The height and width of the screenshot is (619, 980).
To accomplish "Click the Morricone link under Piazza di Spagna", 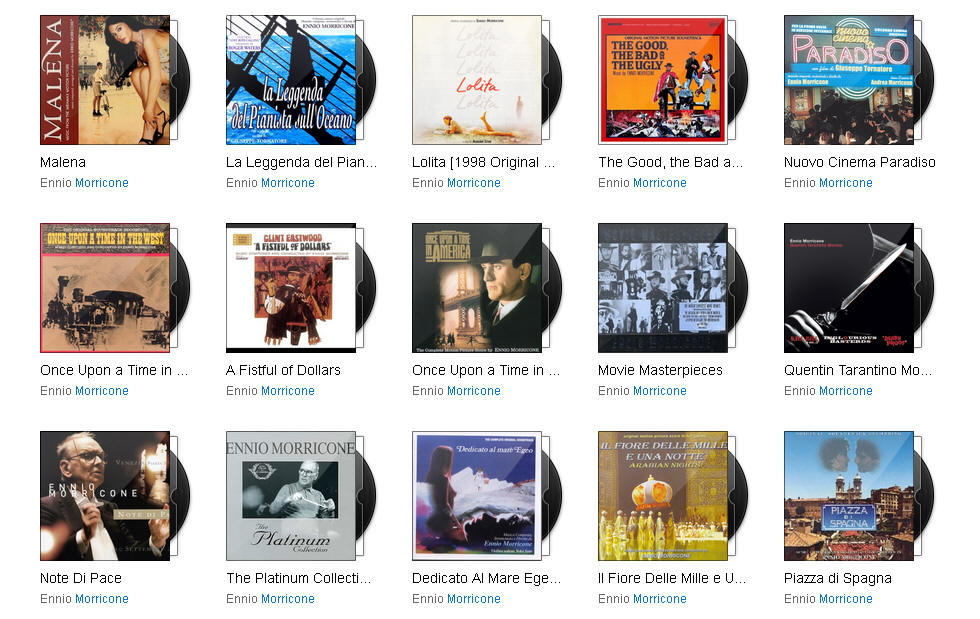I will coord(846,598).
